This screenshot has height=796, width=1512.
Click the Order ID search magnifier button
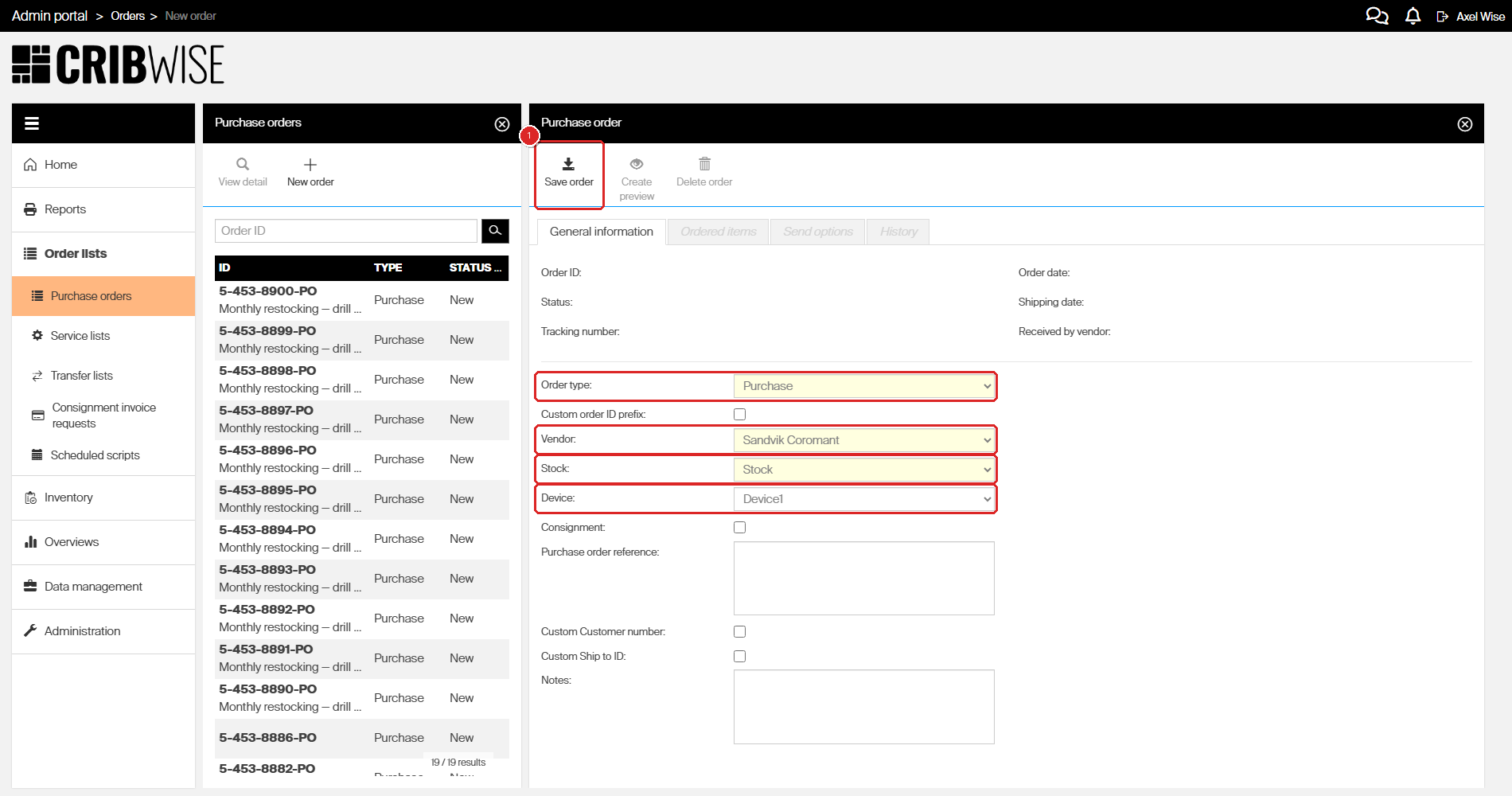[x=495, y=231]
